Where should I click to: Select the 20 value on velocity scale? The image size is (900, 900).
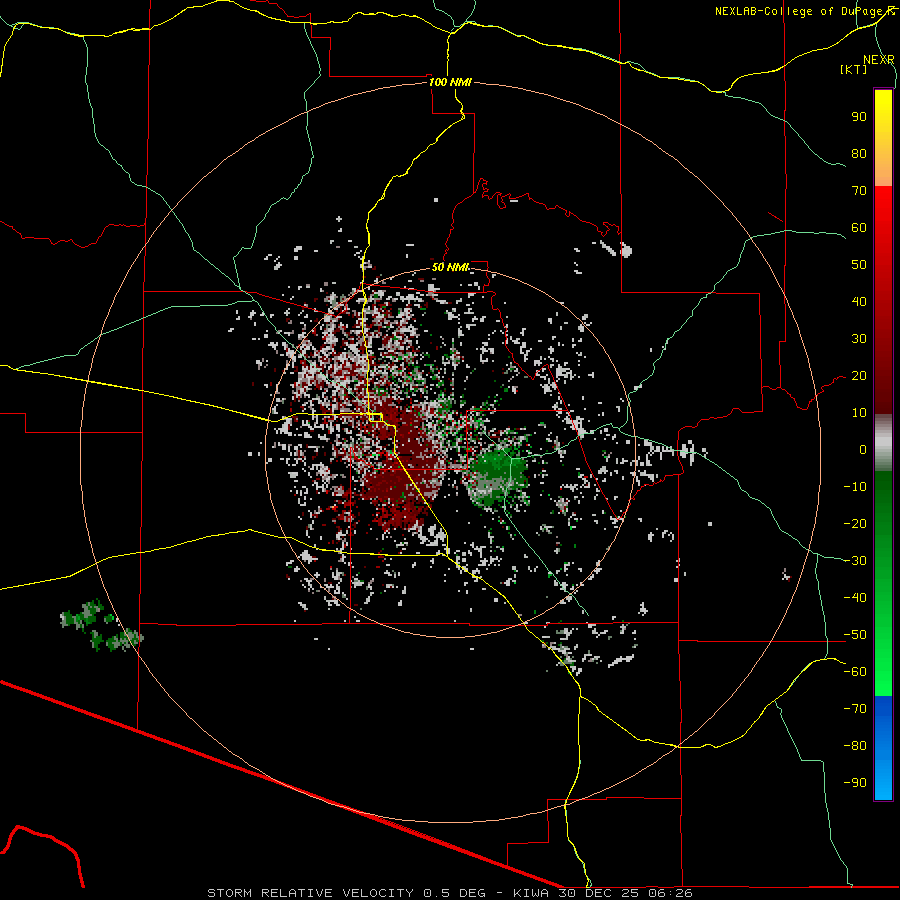tap(859, 376)
